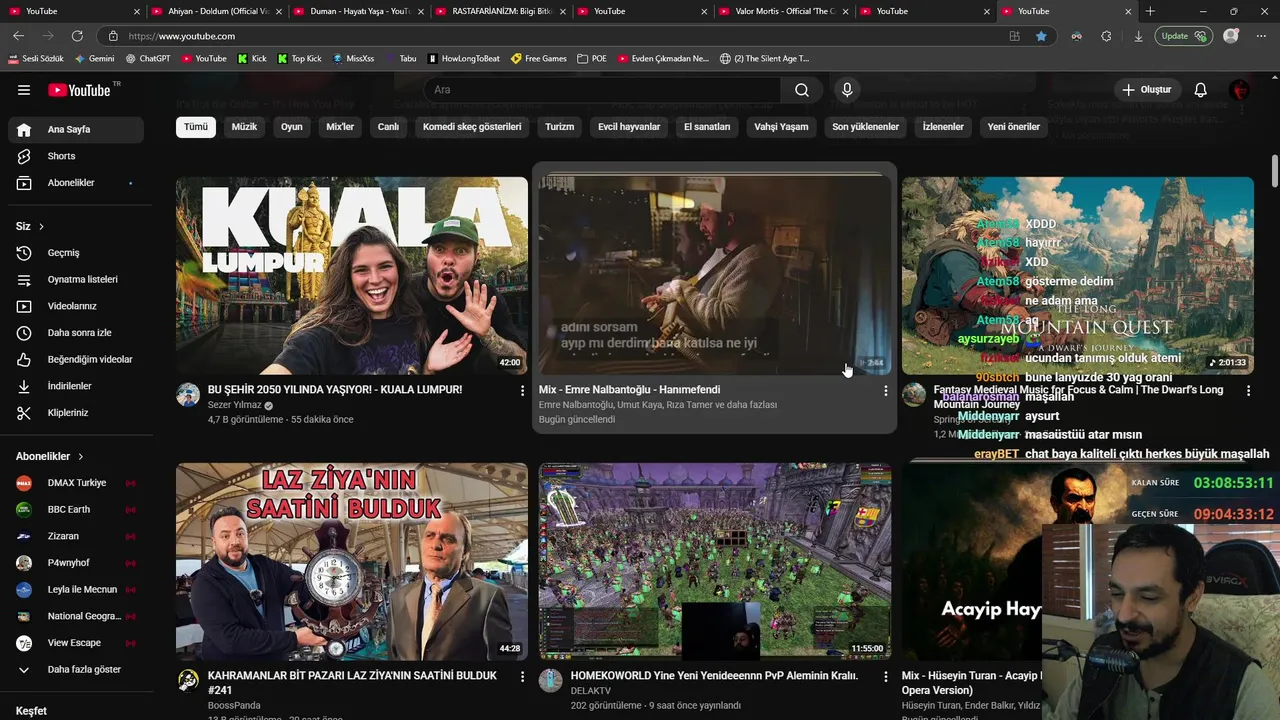
Task: Open the Sezer Yılmaz channel link
Action: tap(234, 405)
